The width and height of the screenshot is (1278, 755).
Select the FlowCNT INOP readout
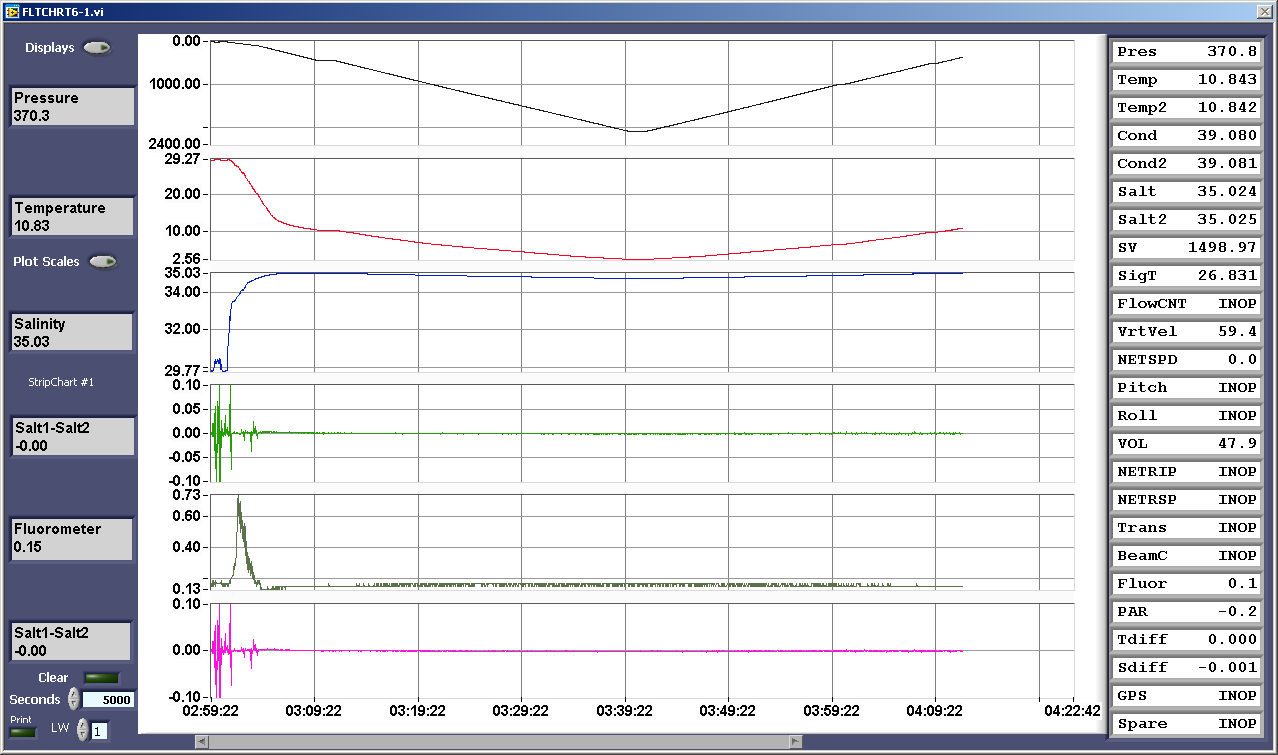[x=1187, y=304]
